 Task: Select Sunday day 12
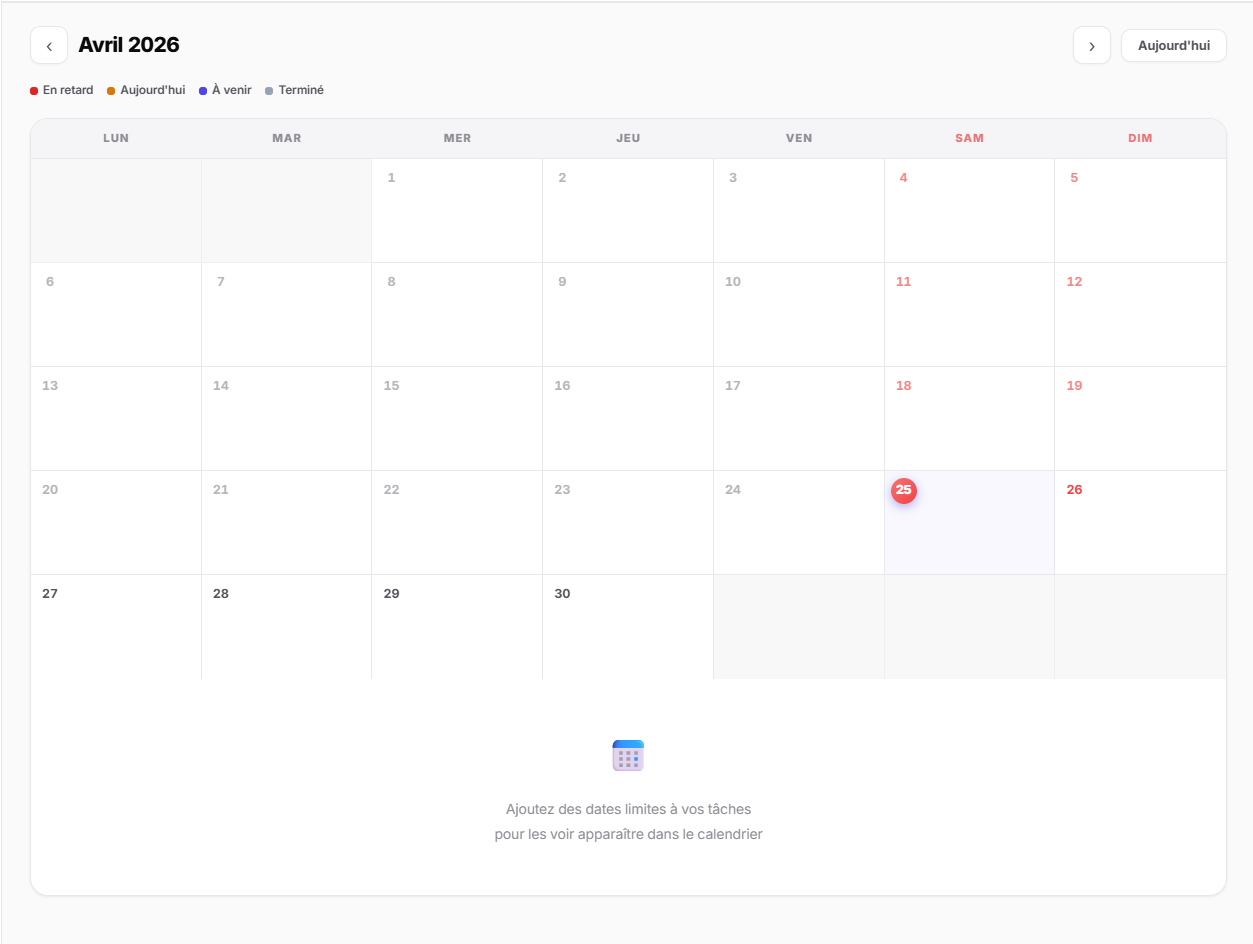(1140, 315)
